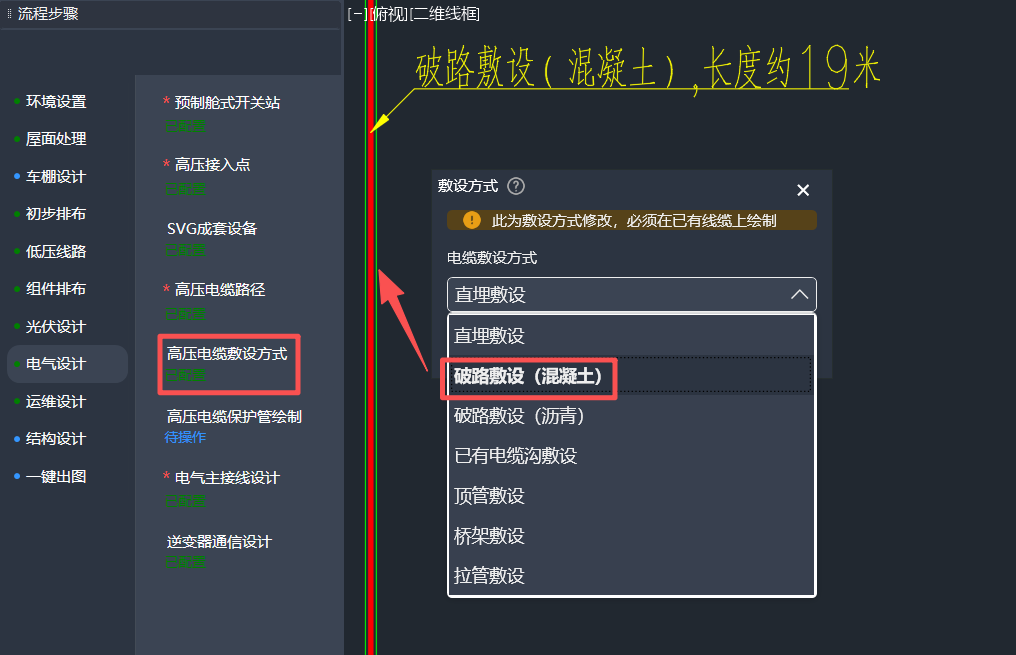Select 已有电缆沟敷设 option

[x=515, y=456]
